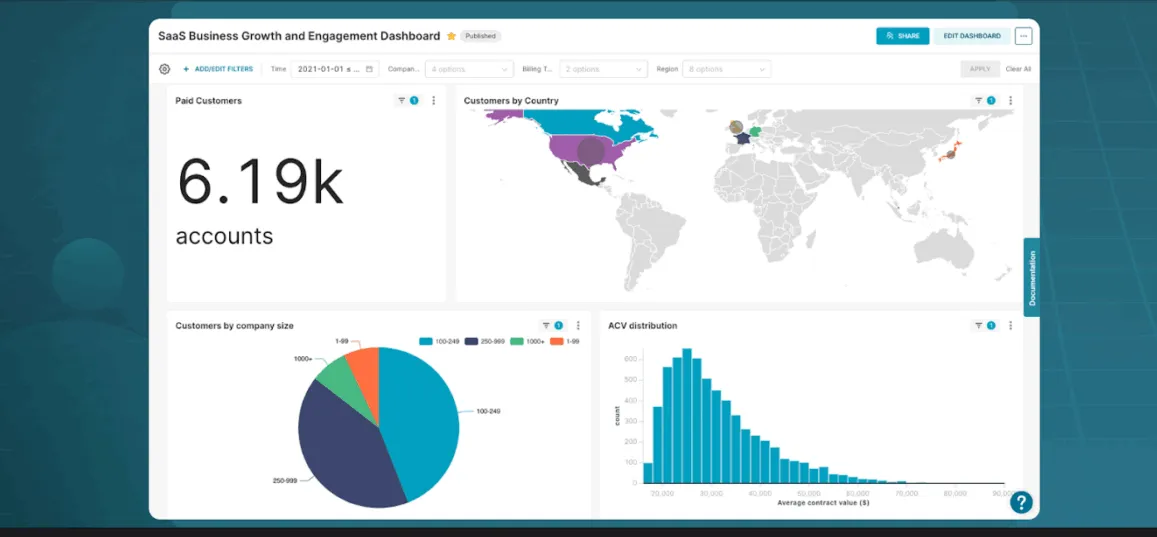The width and height of the screenshot is (1157, 537).
Task: Click the Edit Dashboard button
Action: click(972, 36)
